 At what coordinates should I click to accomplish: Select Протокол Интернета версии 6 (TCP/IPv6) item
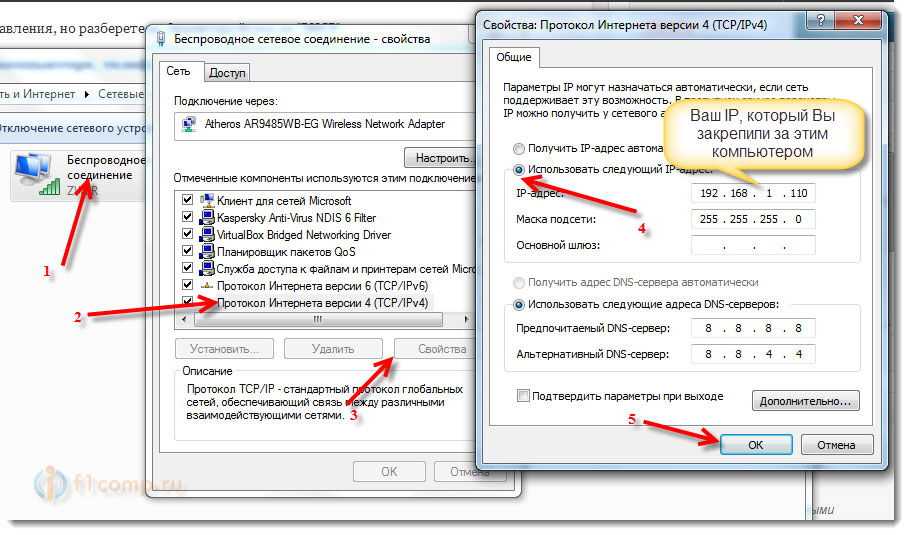coord(322,285)
